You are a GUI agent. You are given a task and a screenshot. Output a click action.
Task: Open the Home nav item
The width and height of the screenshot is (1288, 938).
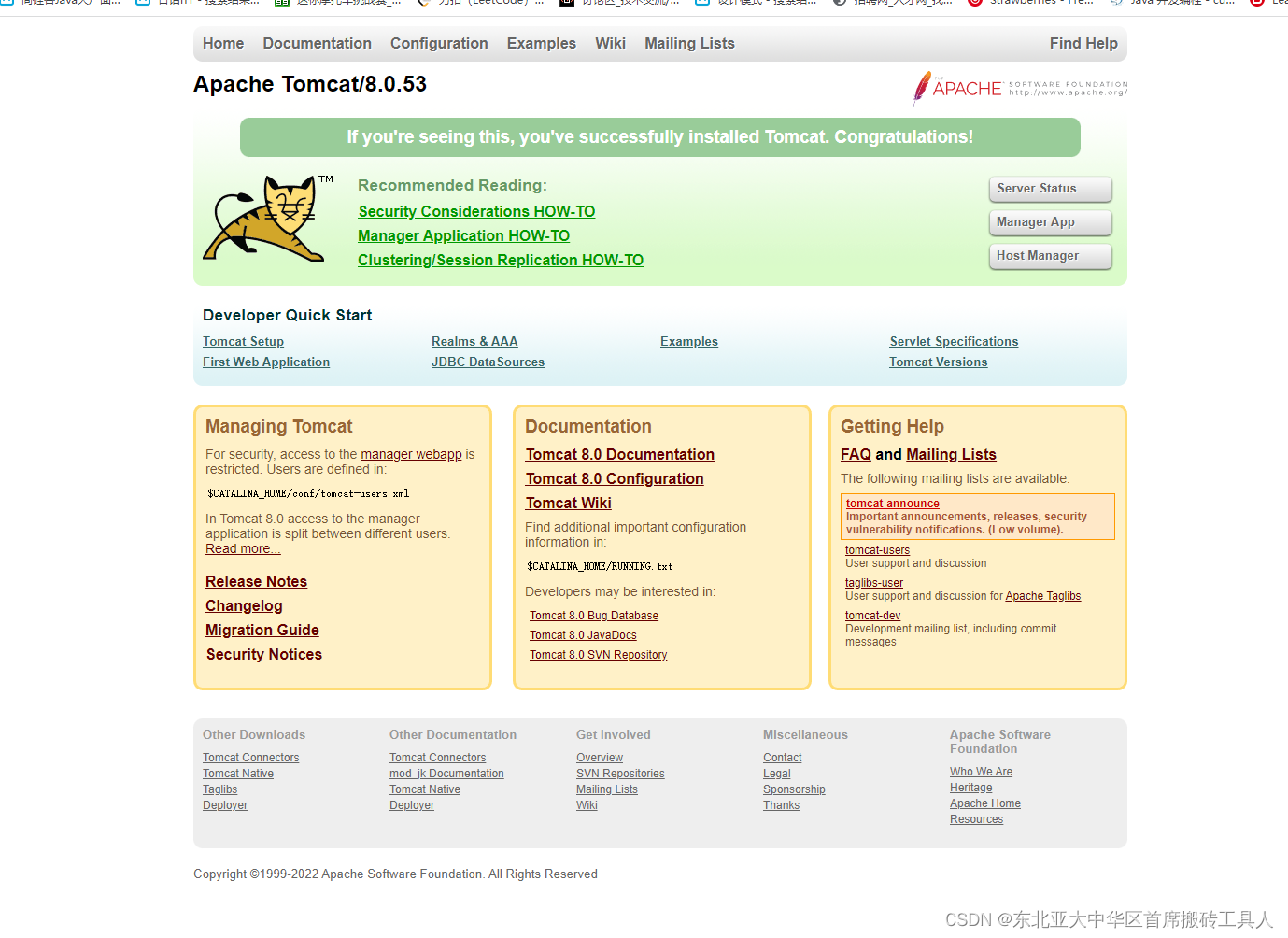click(223, 43)
